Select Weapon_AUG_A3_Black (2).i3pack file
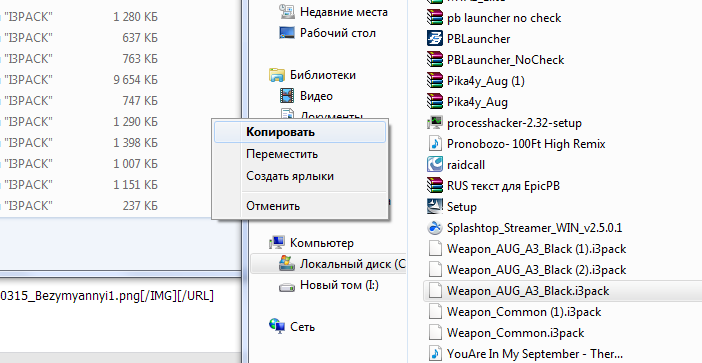The image size is (702, 363). (536, 270)
